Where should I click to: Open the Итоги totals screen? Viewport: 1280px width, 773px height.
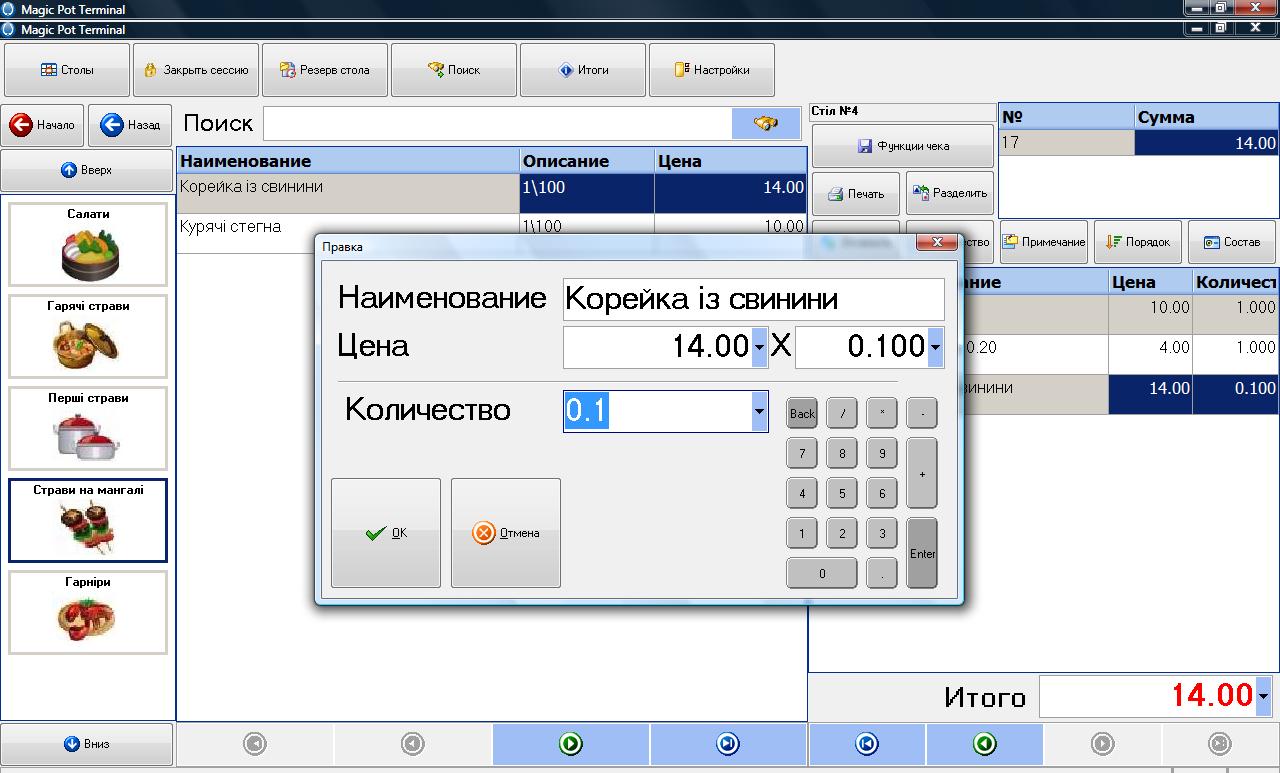tap(583, 70)
